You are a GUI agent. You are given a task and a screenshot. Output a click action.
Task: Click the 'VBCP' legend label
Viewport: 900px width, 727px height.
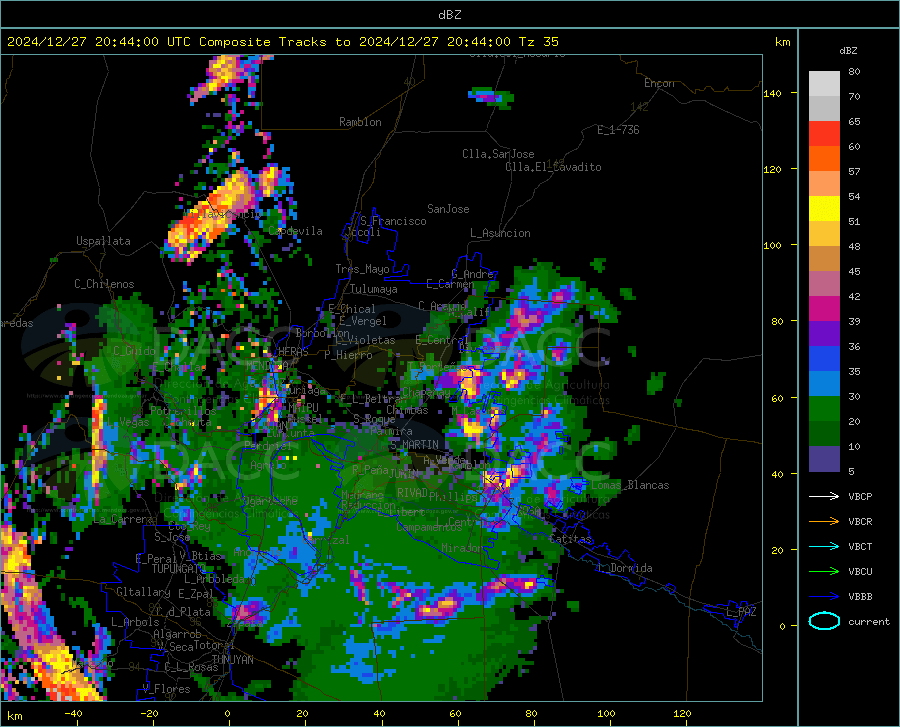[860, 496]
